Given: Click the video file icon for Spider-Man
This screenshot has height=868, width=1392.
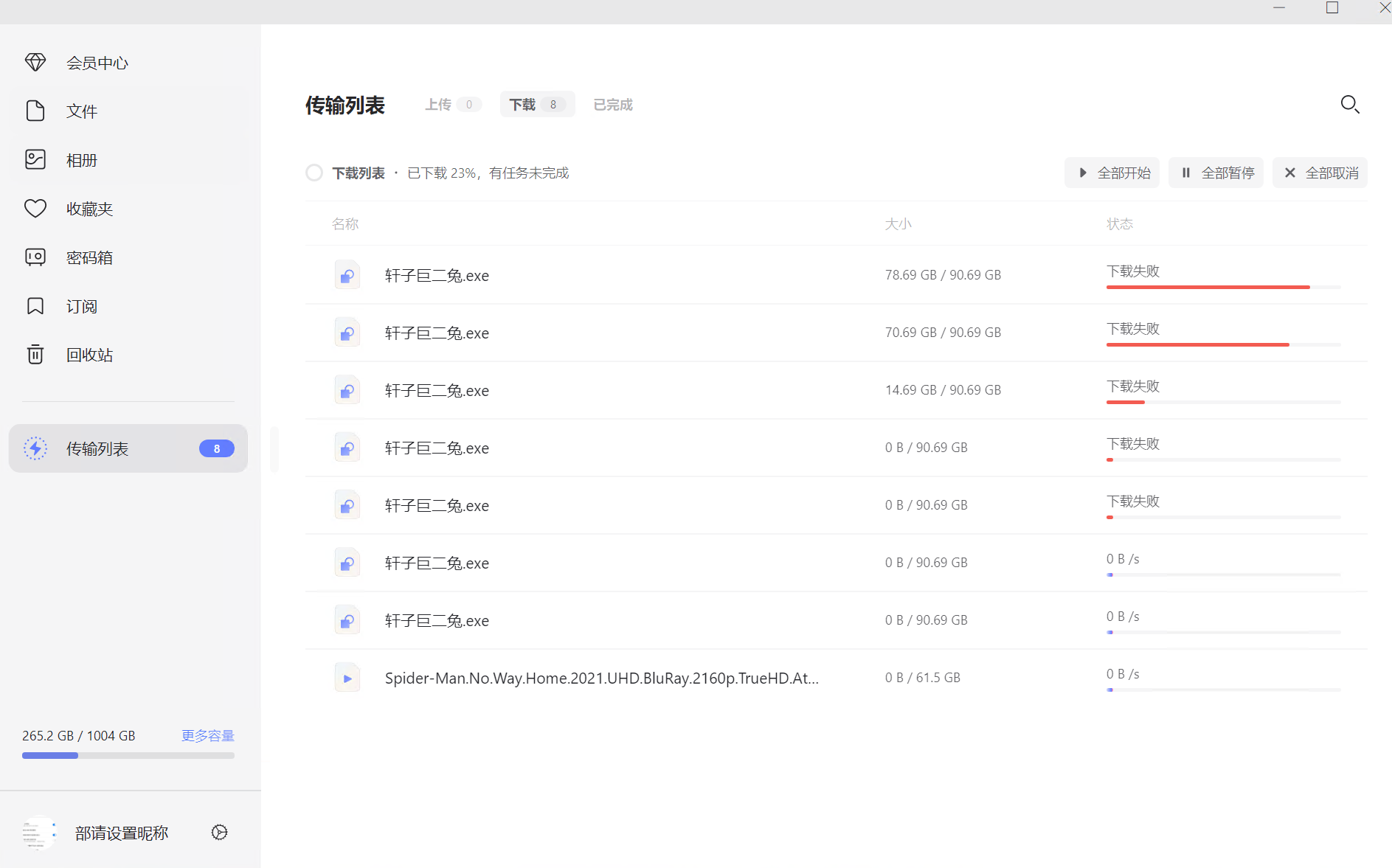Looking at the screenshot, I should point(347,678).
